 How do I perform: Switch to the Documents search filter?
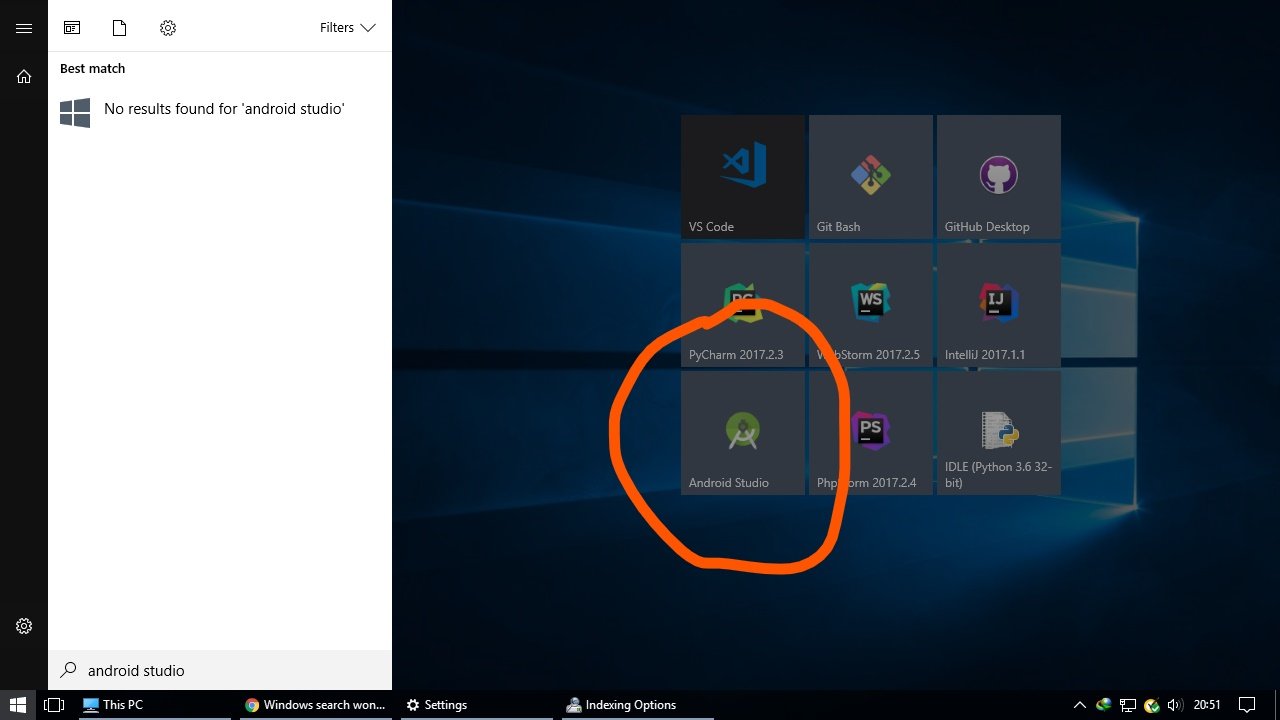click(120, 28)
